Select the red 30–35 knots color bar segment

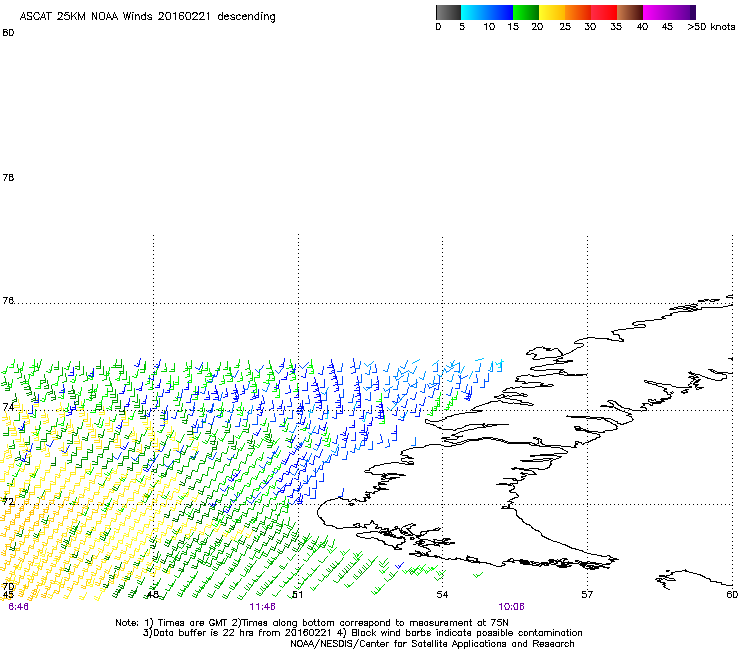coord(604,12)
